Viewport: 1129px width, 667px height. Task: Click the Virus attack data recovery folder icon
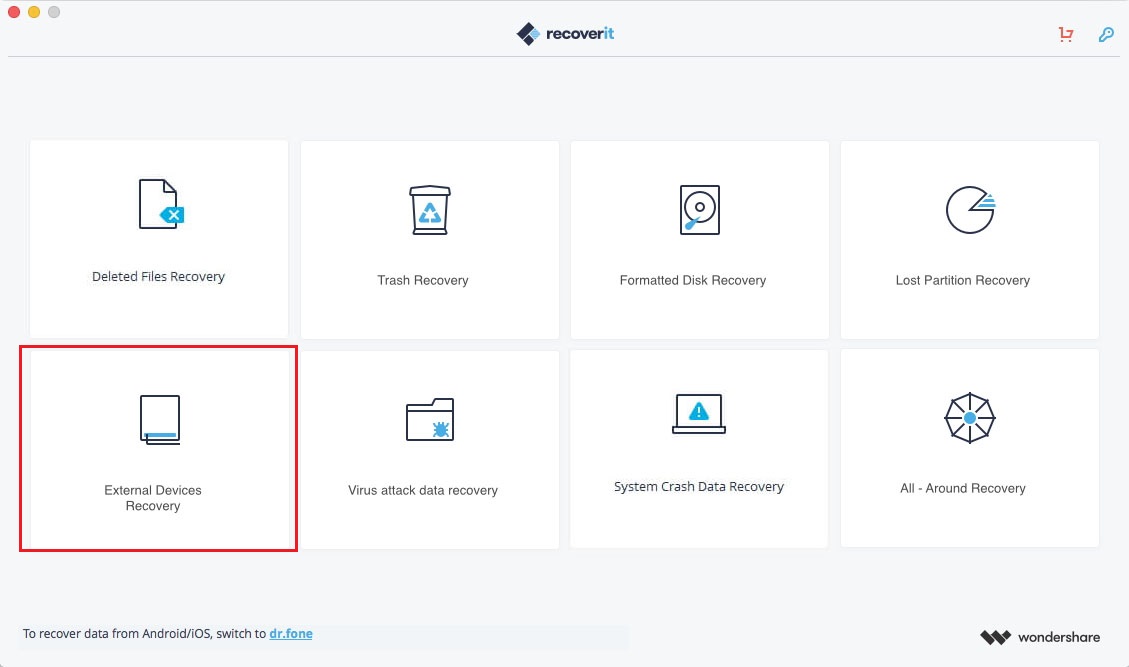(x=430, y=419)
